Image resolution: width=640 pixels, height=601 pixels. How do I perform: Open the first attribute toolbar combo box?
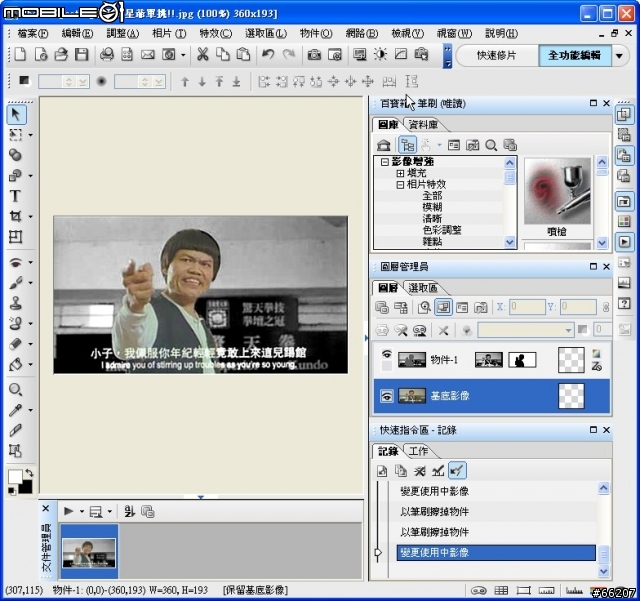pyautogui.click(x=64, y=82)
